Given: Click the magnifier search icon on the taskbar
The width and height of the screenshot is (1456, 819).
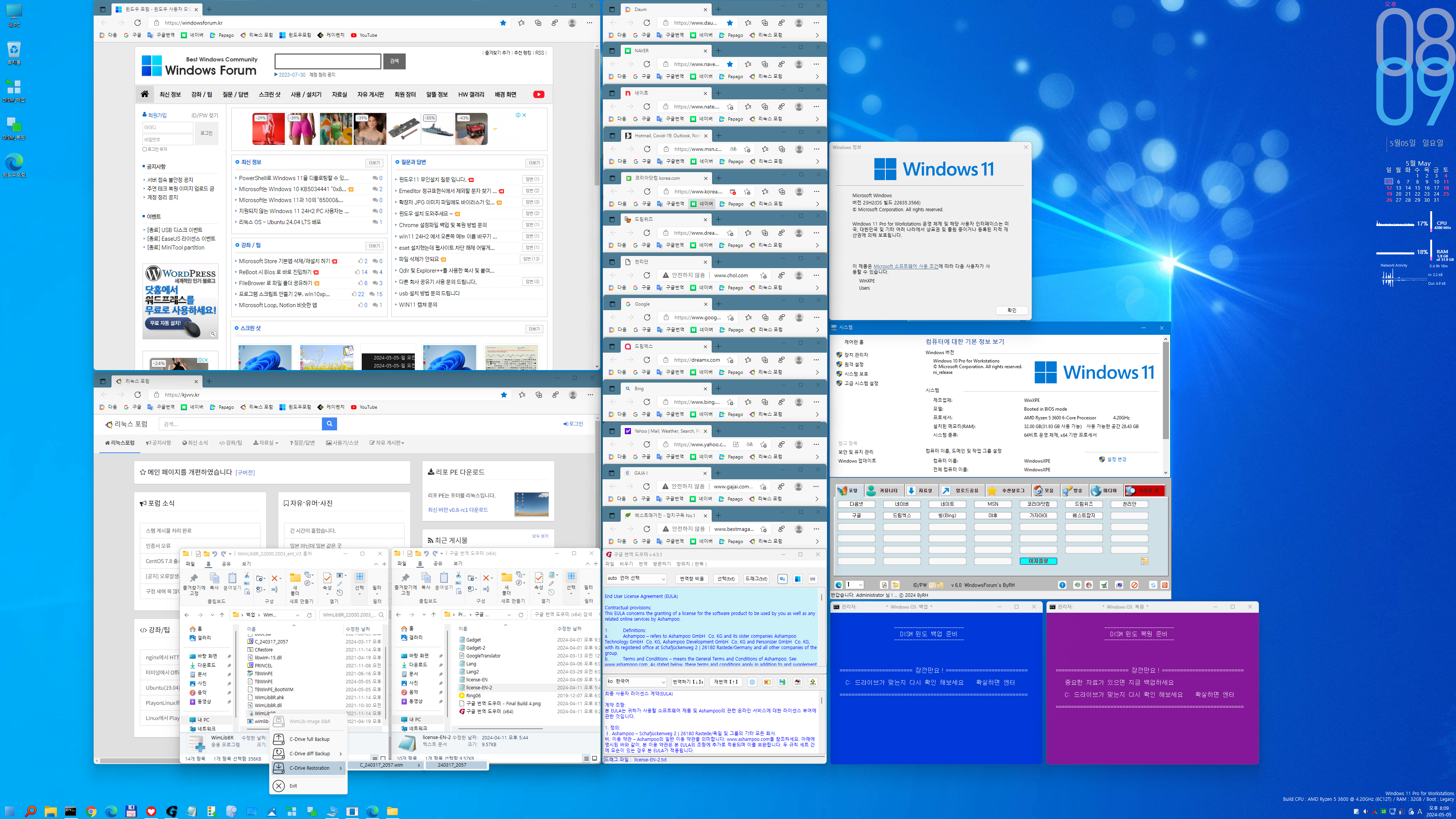Looking at the screenshot, I should pos(30,811).
